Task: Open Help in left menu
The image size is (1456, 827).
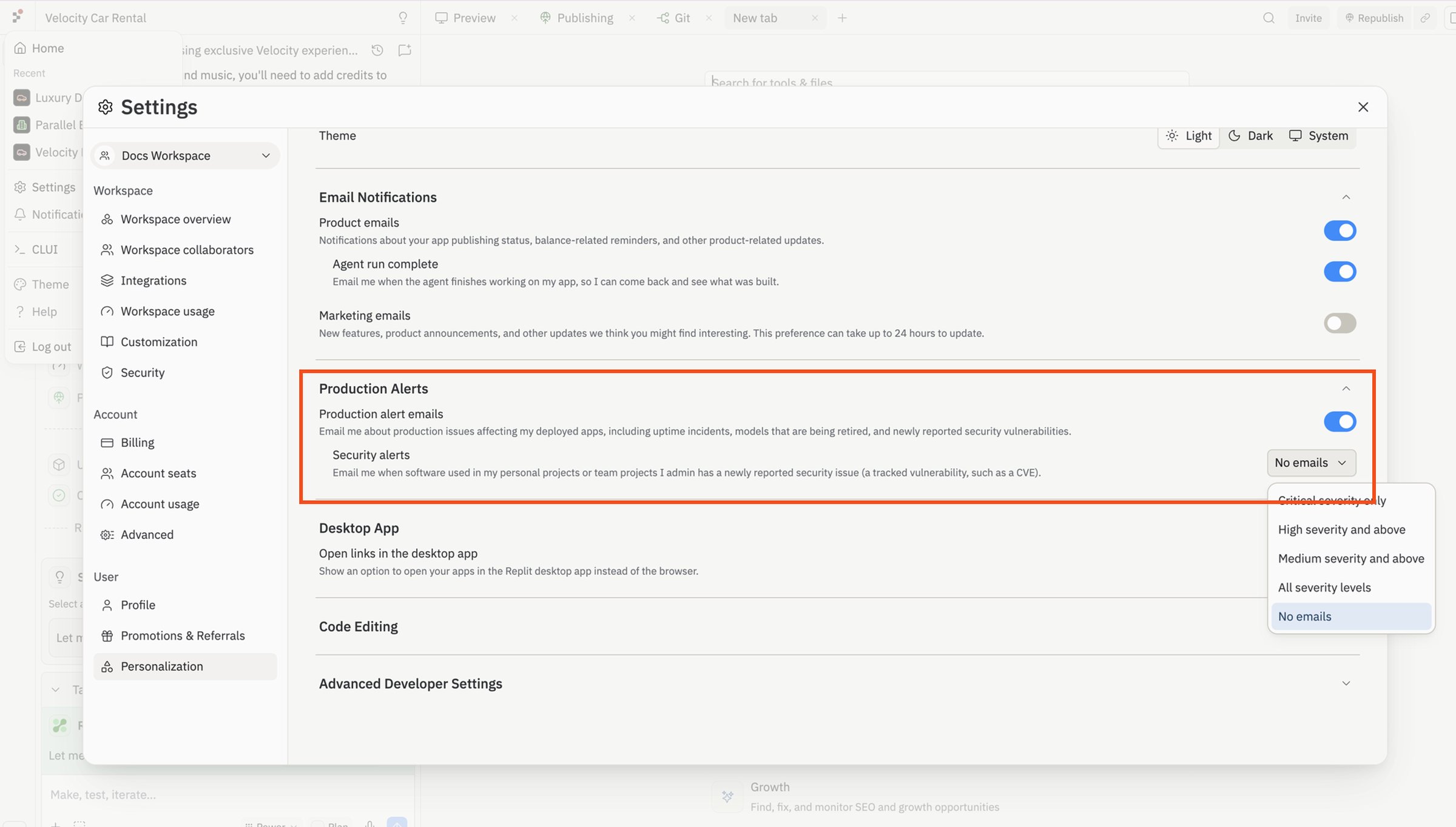Action: (x=36, y=312)
